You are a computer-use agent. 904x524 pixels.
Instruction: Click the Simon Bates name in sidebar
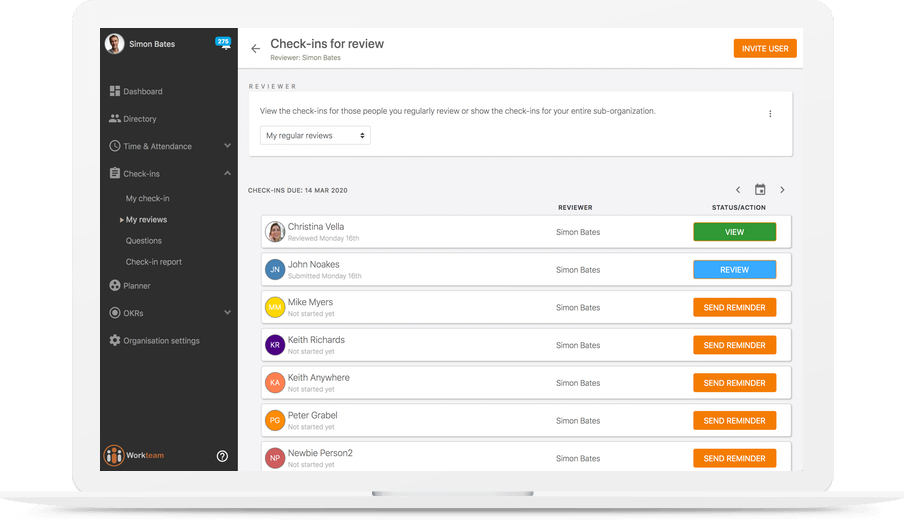[152, 44]
